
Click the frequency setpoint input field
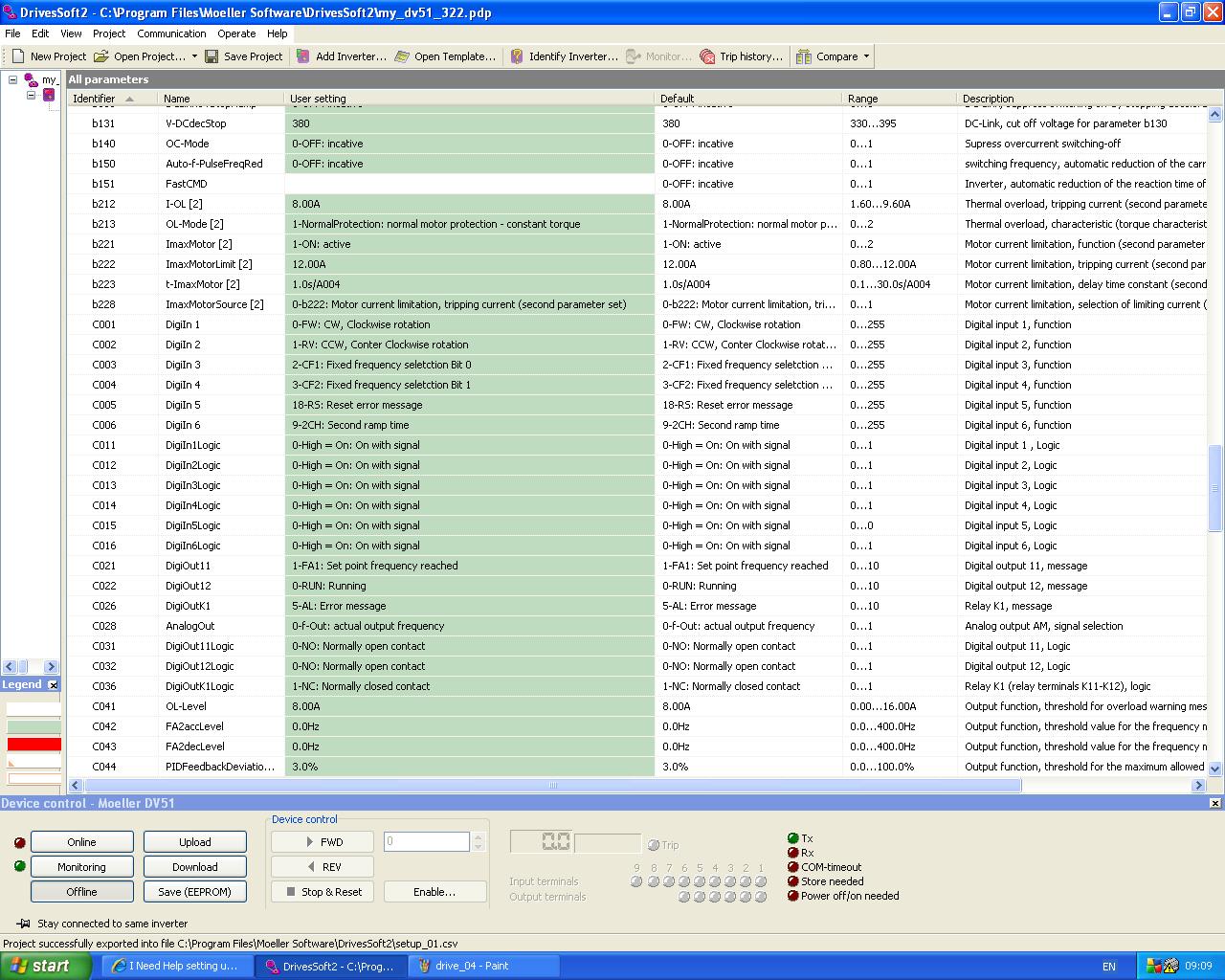pos(426,841)
